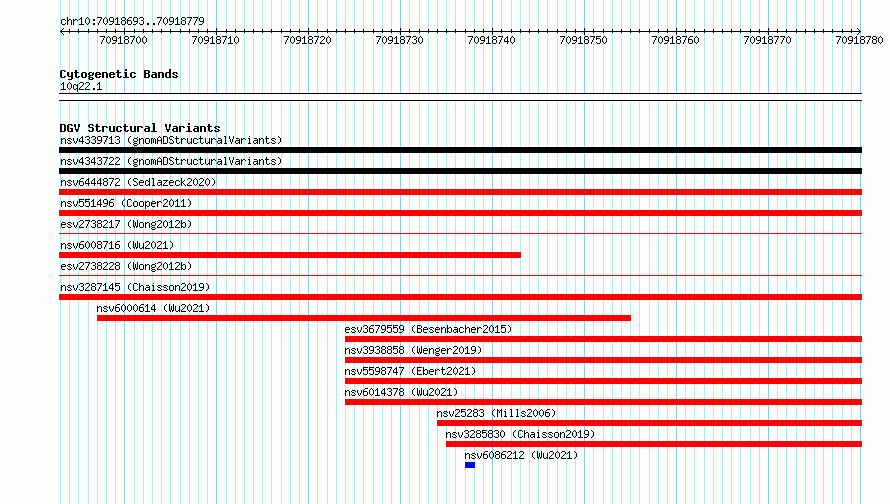Click the small blue nsv6086212 variant bar
The image size is (890, 504).
(x=470, y=465)
